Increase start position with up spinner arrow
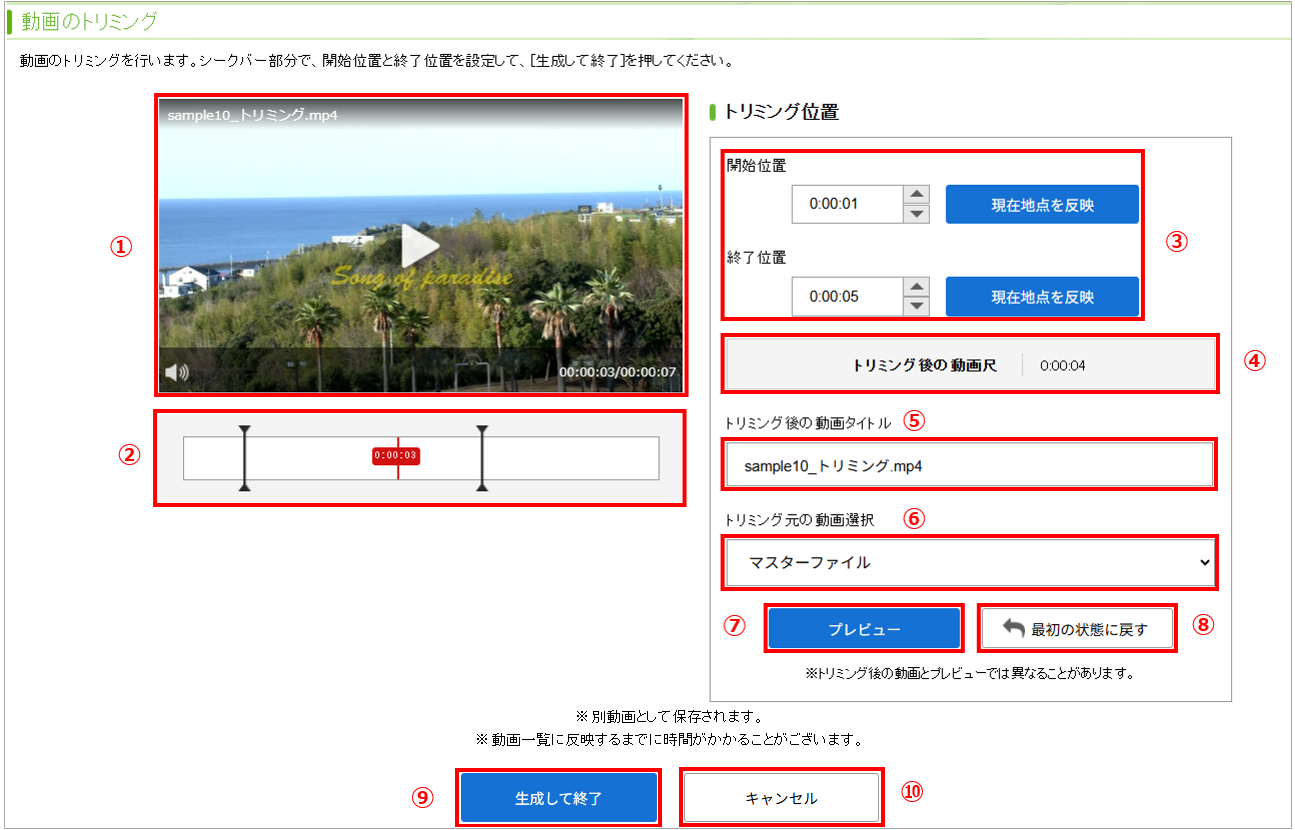 (x=916, y=194)
